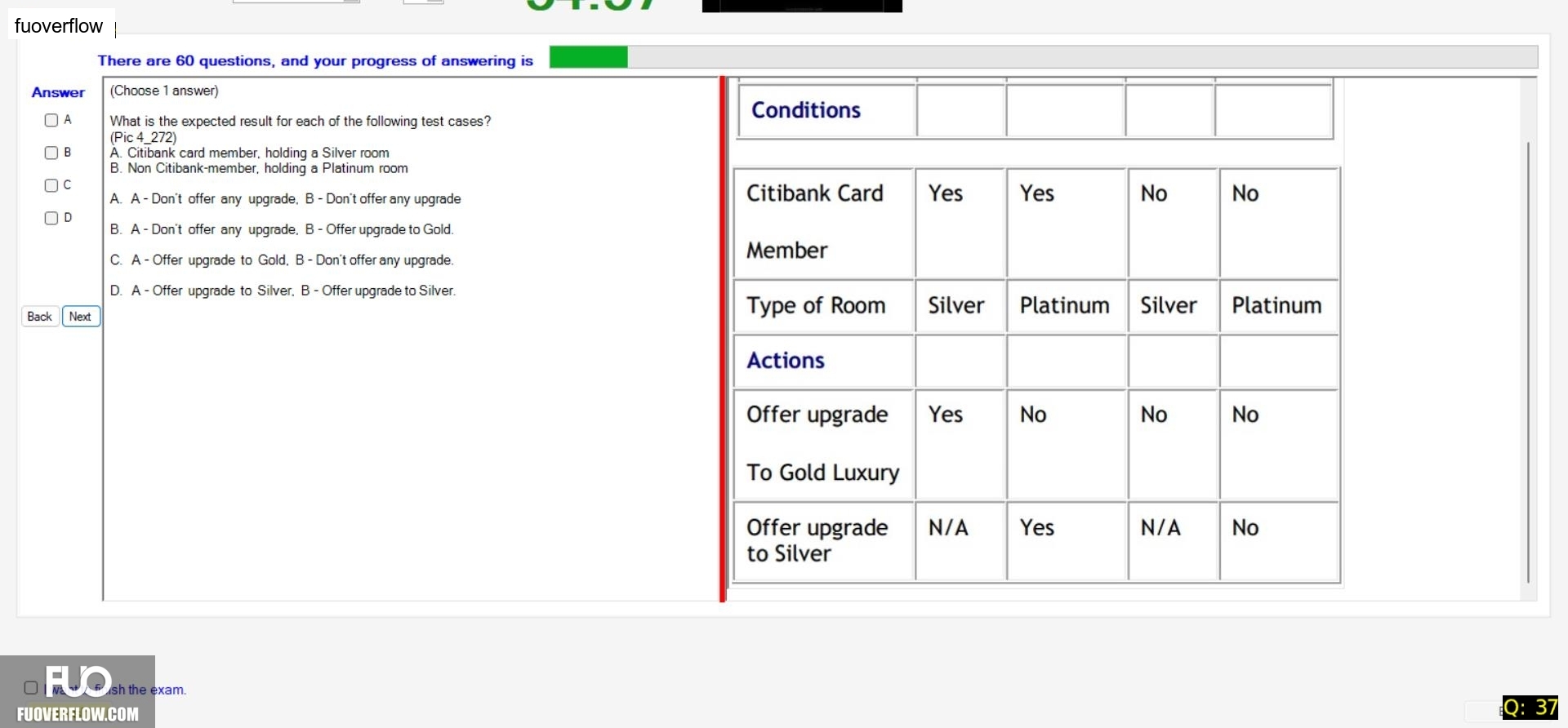Click the 'Conditions' table header cell
This screenshot has height=728, width=1568.
827,111
